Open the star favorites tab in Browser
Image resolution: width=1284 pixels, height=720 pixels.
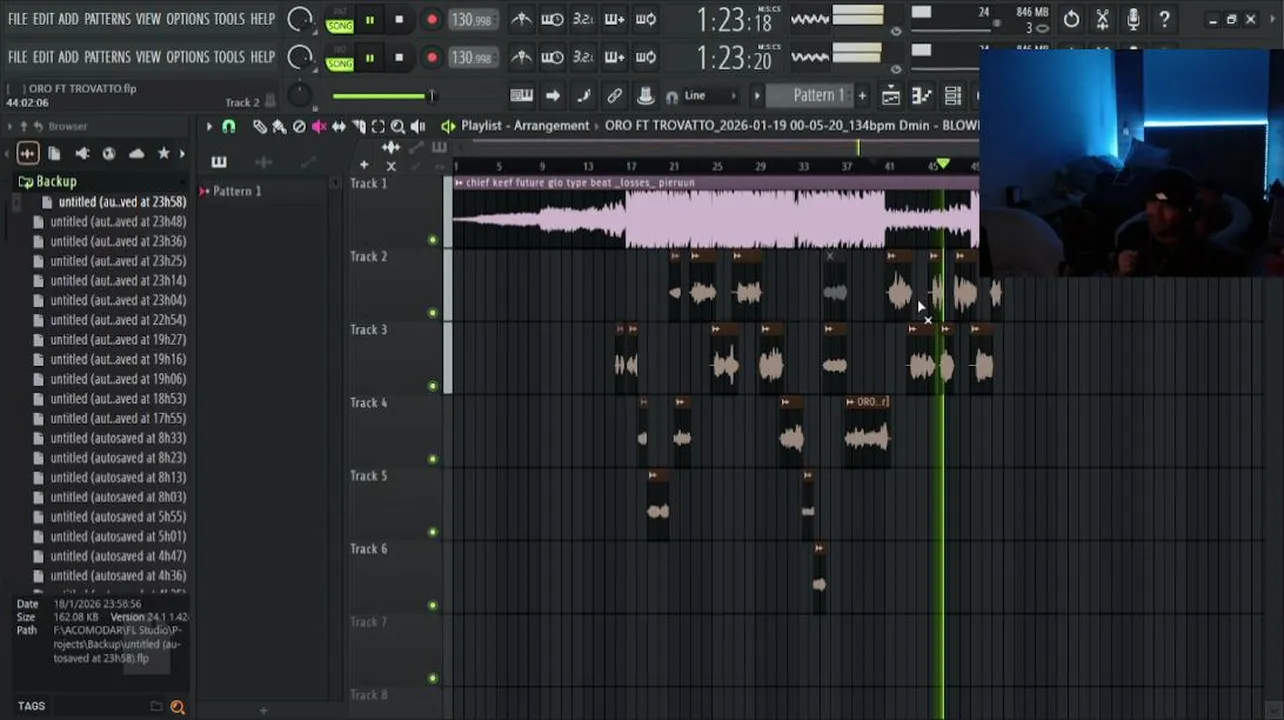(163, 153)
